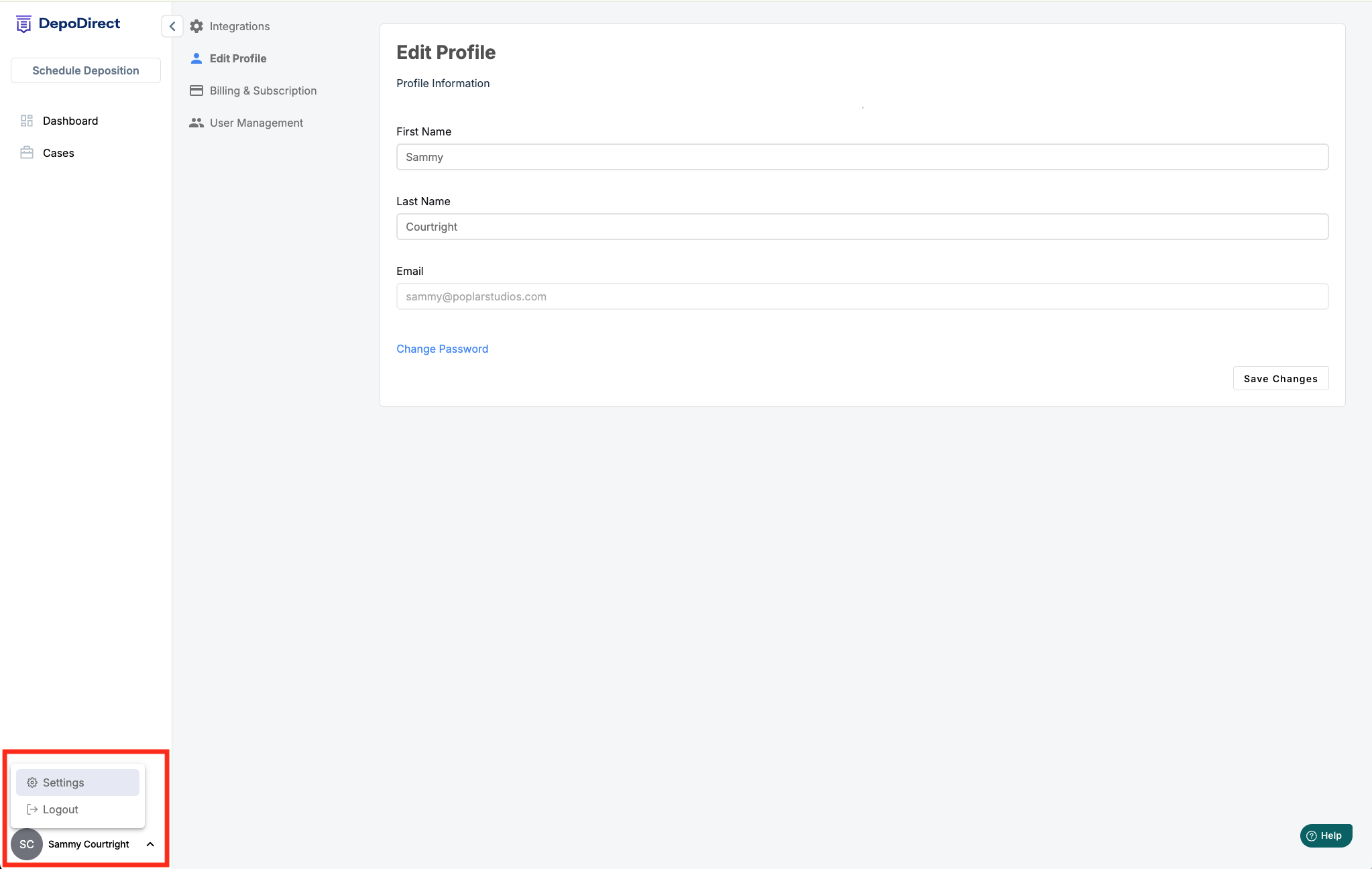The width and height of the screenshot is (1372, 869).
Task: Collapse the sidebar with the chevron button
Action: pos(172,26)
